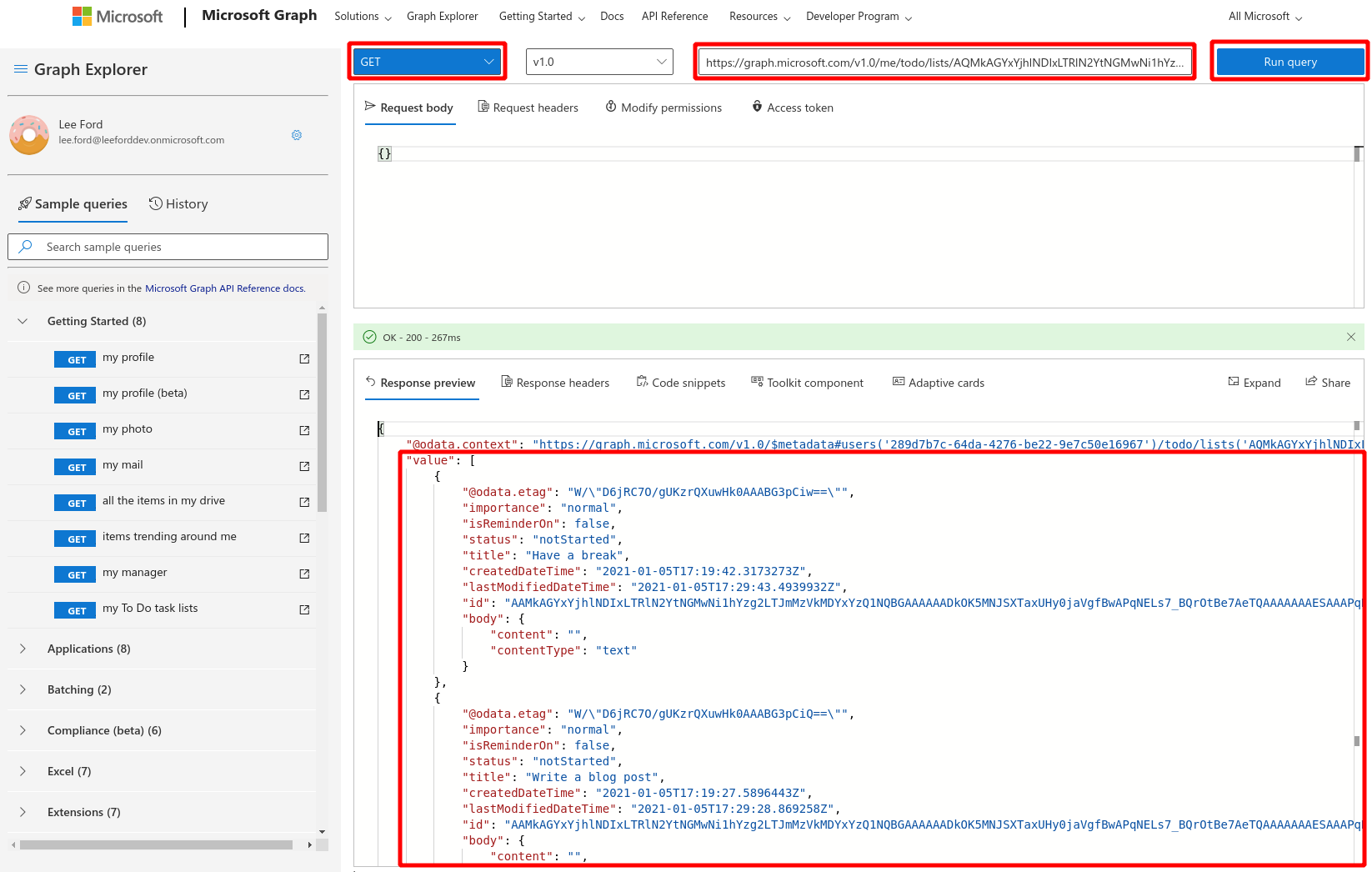Click Lee Ford's donut avatar

(29, 134)
